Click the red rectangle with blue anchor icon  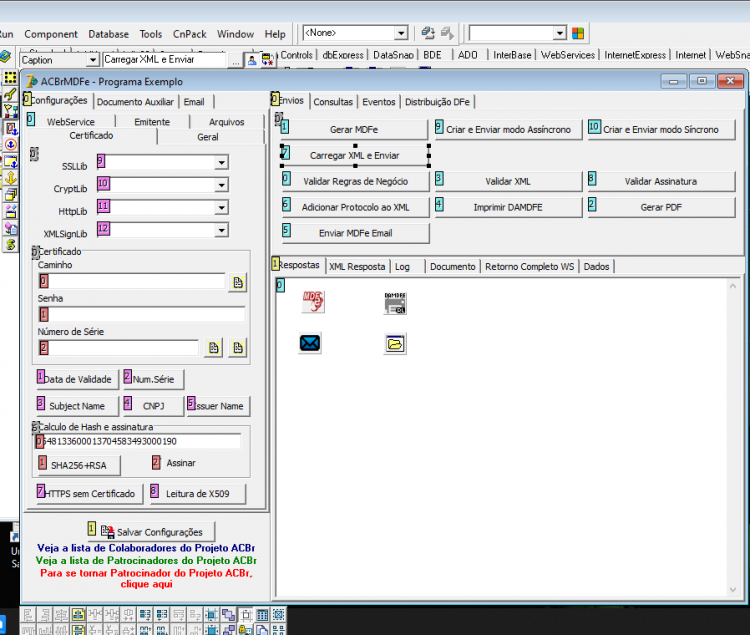(x=11, y=128)
